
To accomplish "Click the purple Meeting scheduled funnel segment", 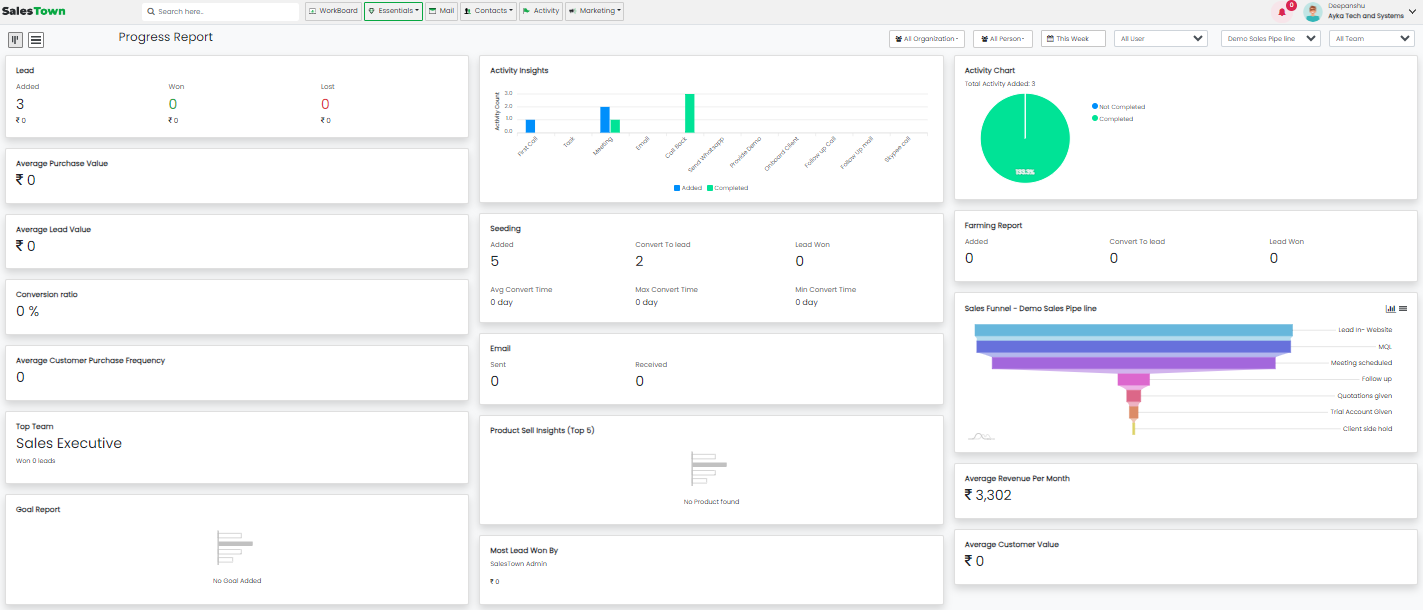I will click(1133, 363).
